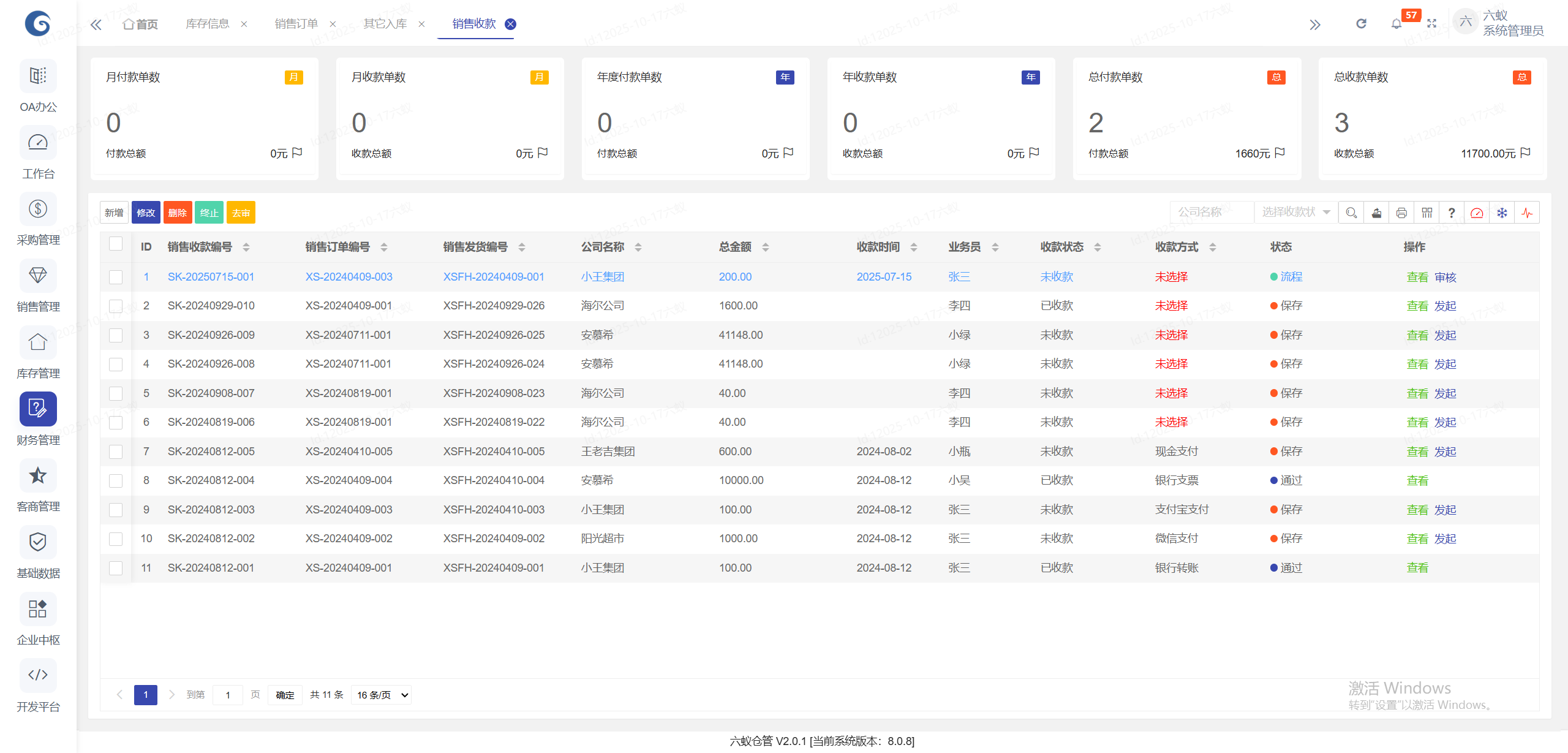Select the checkbox for row SK-20240812-001
The image size is (1568, 753).
tap(116, 568)
